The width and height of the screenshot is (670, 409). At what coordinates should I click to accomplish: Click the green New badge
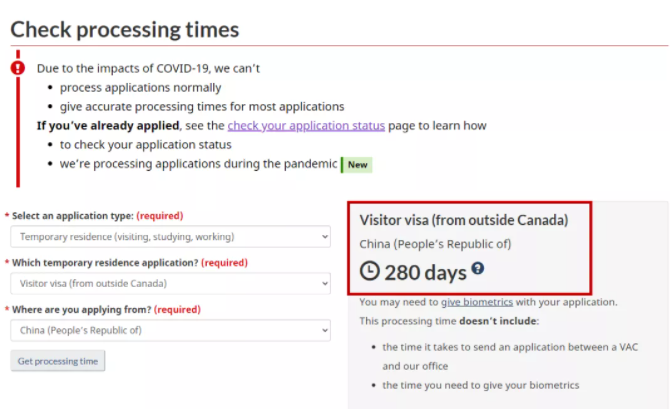pos(357,165)
